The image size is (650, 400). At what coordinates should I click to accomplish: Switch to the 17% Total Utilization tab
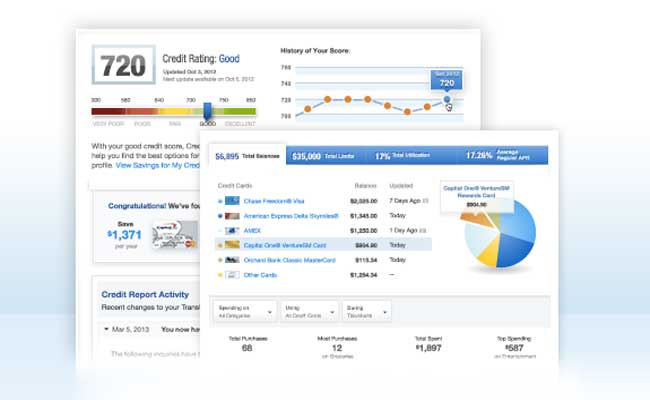click(x=402, y=156)
